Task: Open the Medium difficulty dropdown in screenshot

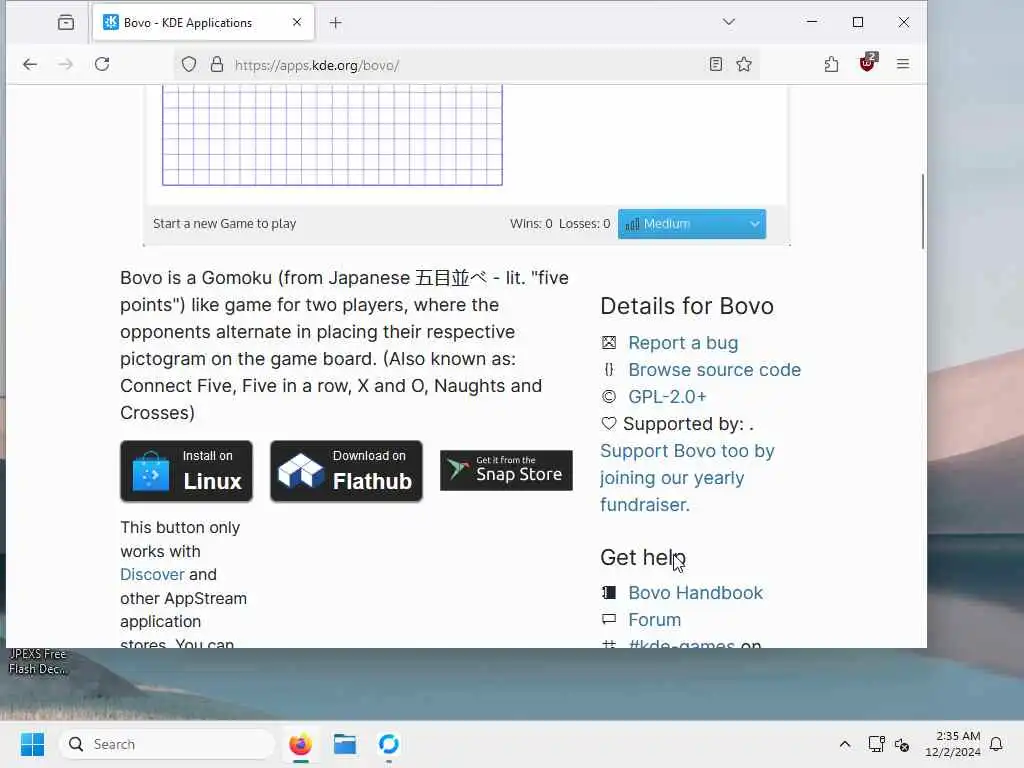Action: click(x=692, y=224)
